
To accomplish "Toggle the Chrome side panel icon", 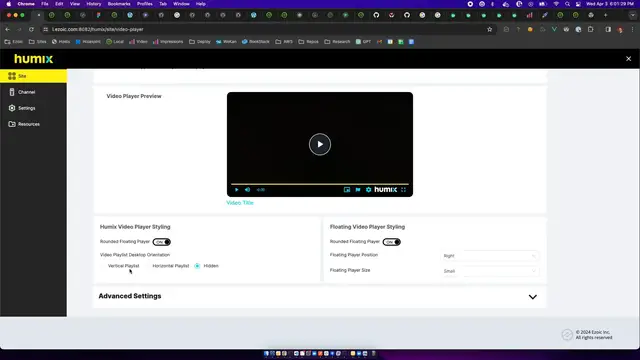I will click(608, 29).
